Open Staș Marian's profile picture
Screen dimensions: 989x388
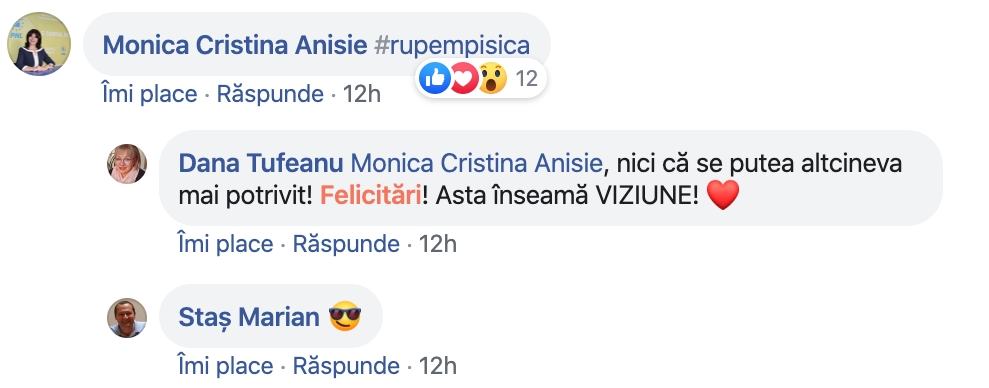[127, 317]
